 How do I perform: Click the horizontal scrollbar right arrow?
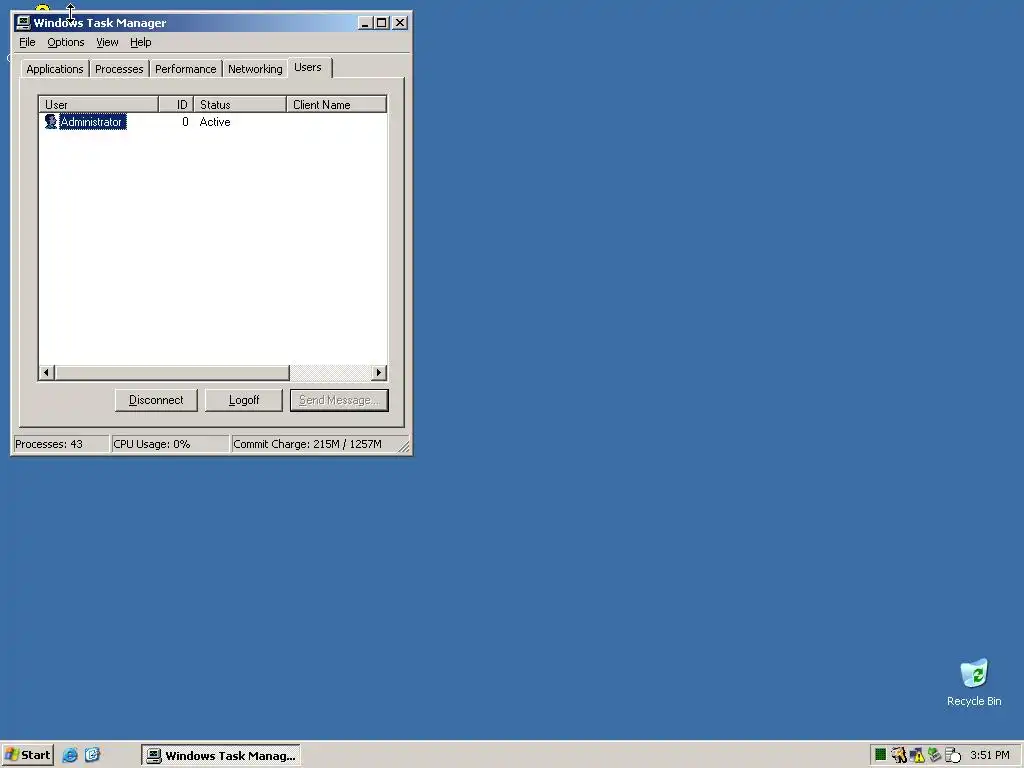379,373
